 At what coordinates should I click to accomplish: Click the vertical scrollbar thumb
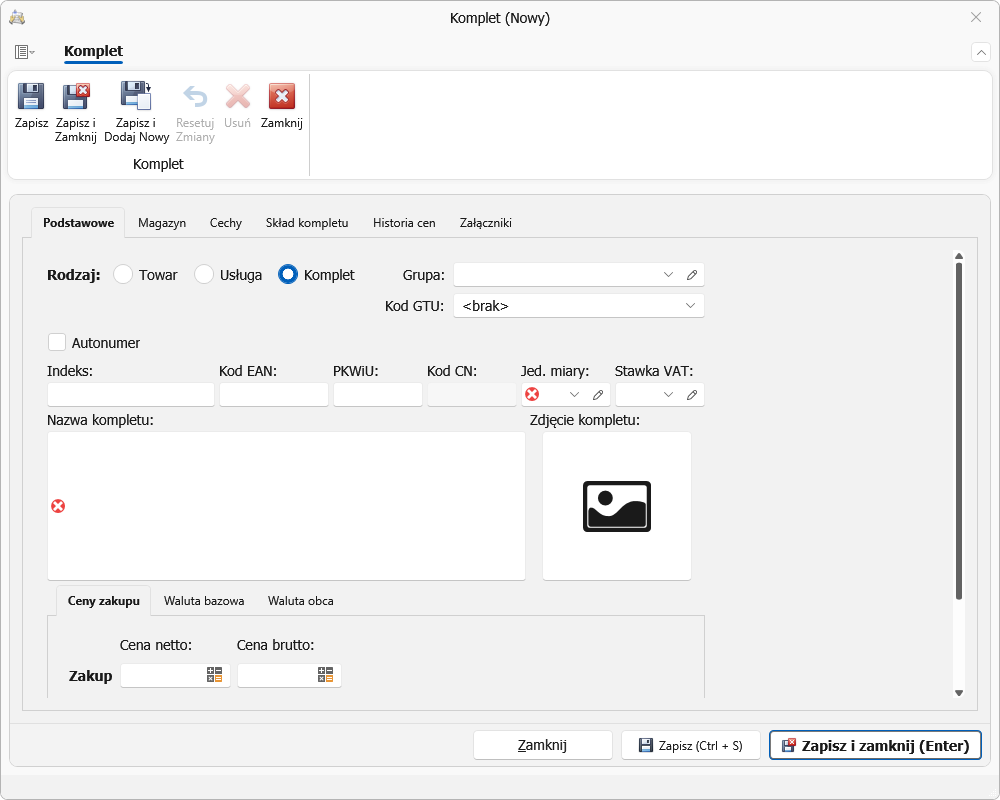click(959, 431)
